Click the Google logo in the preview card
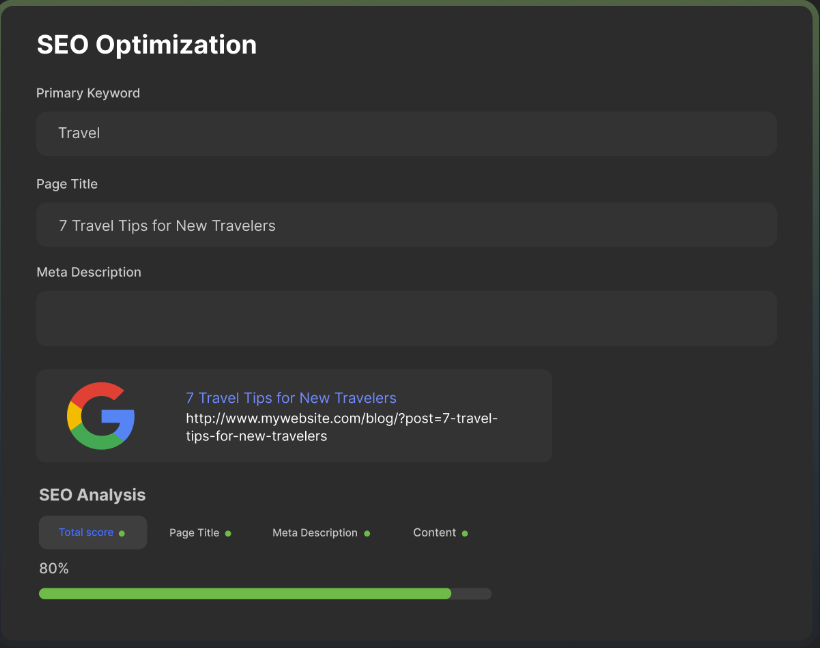The width and height of the screenshot is (820, 648). (101, 416)
